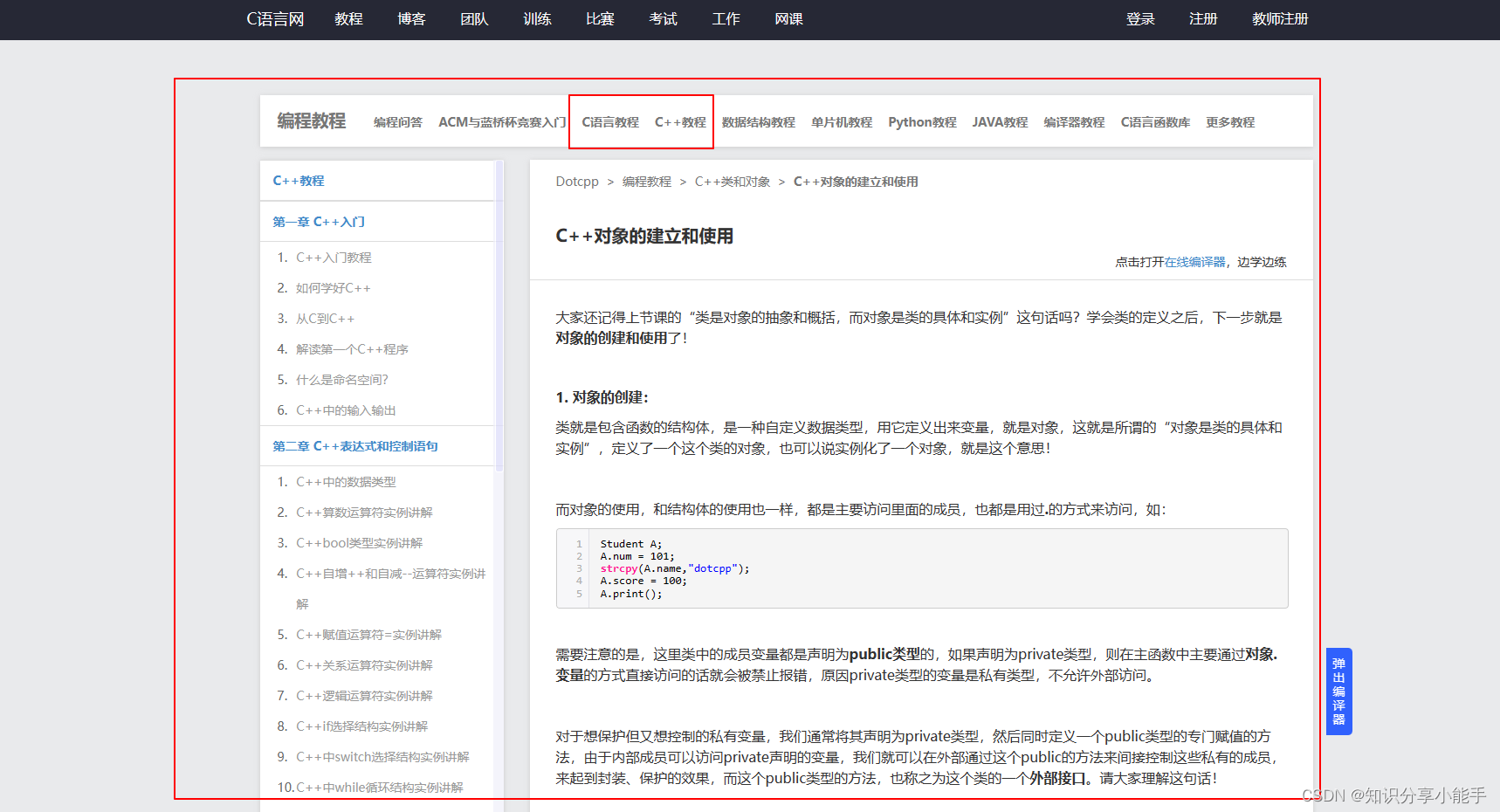Open lesson C++中的数据类型

pyautogui.click(x=346, y=482)
